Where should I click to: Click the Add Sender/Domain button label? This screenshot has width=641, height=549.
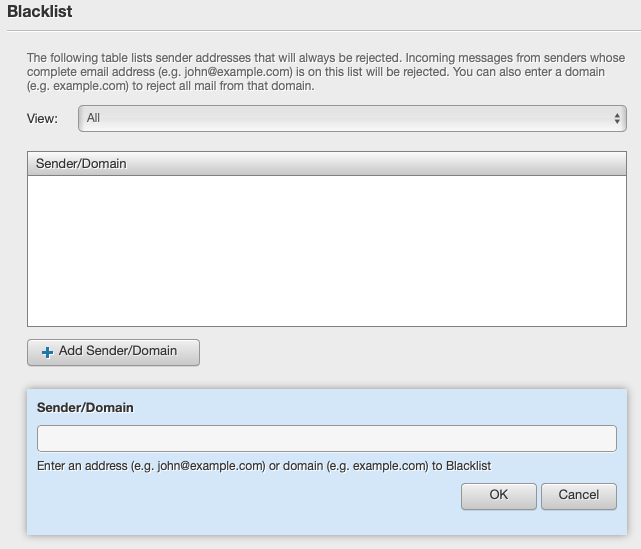click(118, 351)
